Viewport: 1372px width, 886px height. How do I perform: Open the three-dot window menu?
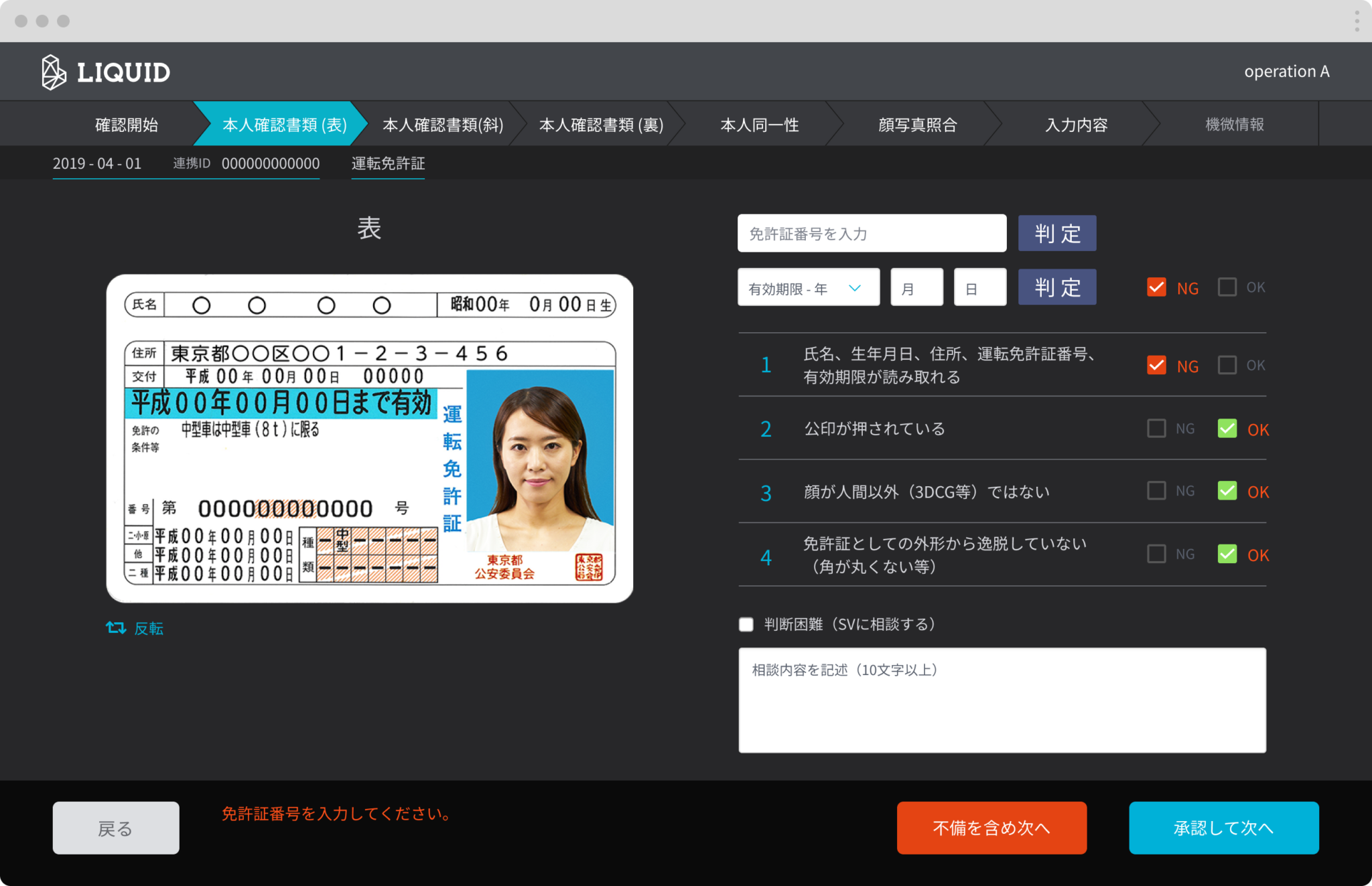1357,21
